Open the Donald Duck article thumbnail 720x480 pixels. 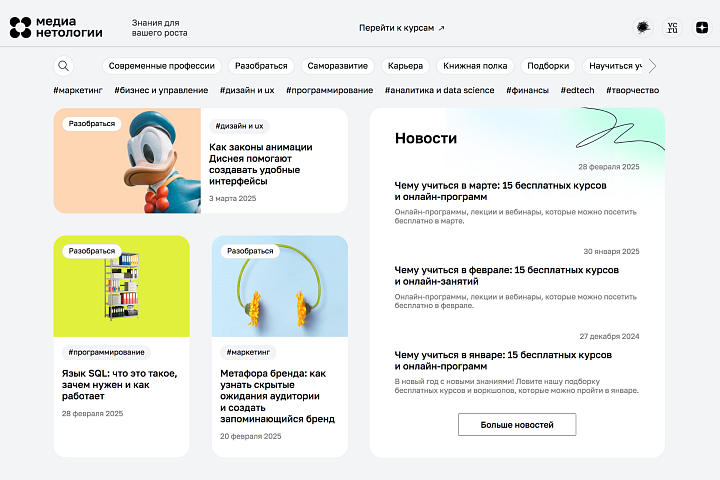127,161
